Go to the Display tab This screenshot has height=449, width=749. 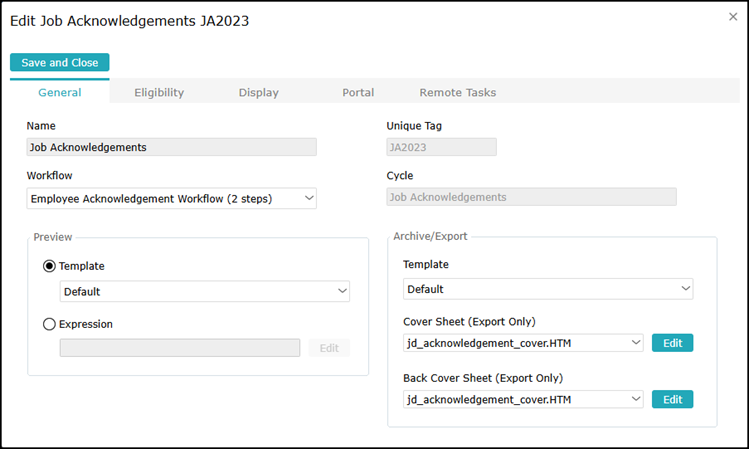pos(258,93)
